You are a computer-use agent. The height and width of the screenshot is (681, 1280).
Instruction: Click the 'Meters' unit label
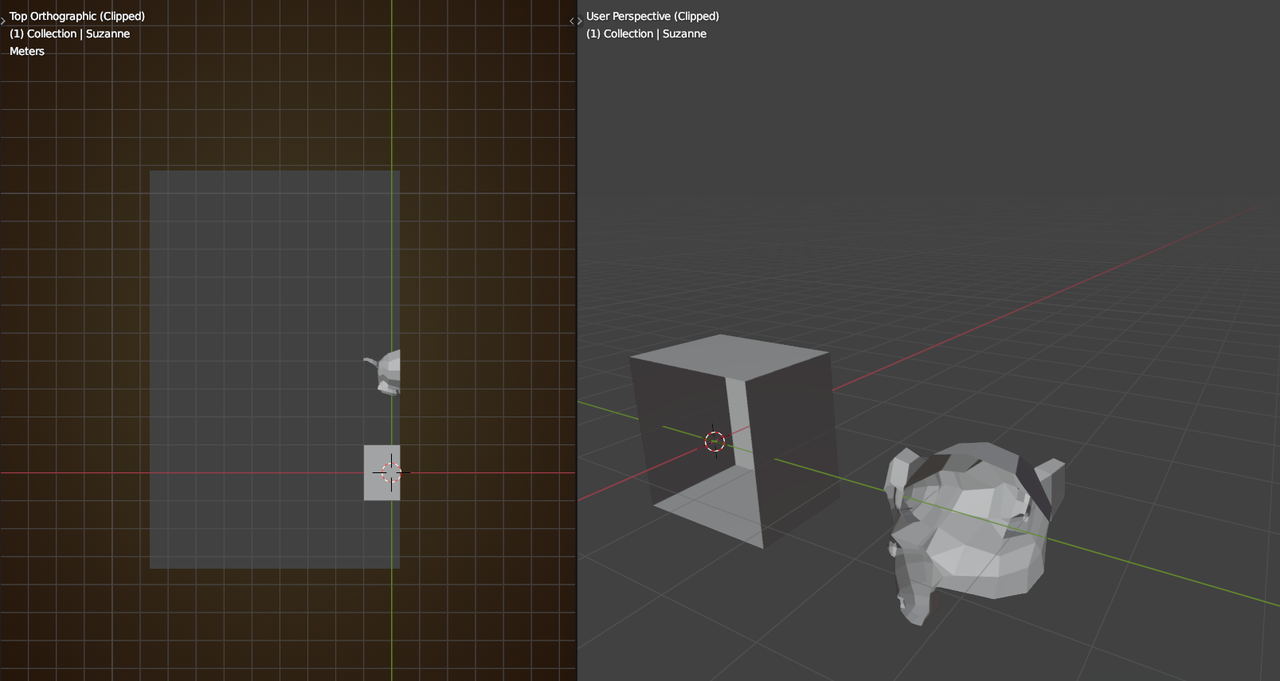27,51
